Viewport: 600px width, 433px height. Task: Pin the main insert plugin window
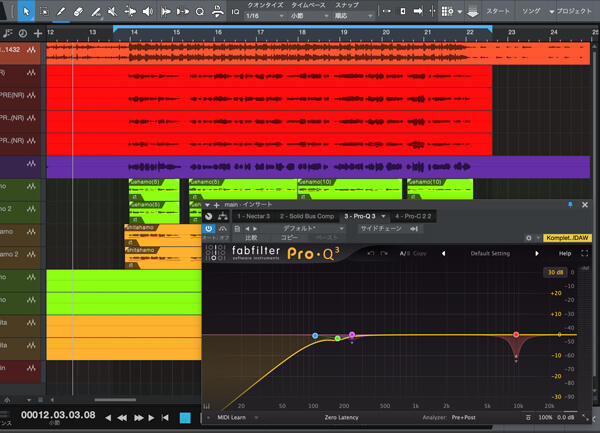(x=570, y=205)
